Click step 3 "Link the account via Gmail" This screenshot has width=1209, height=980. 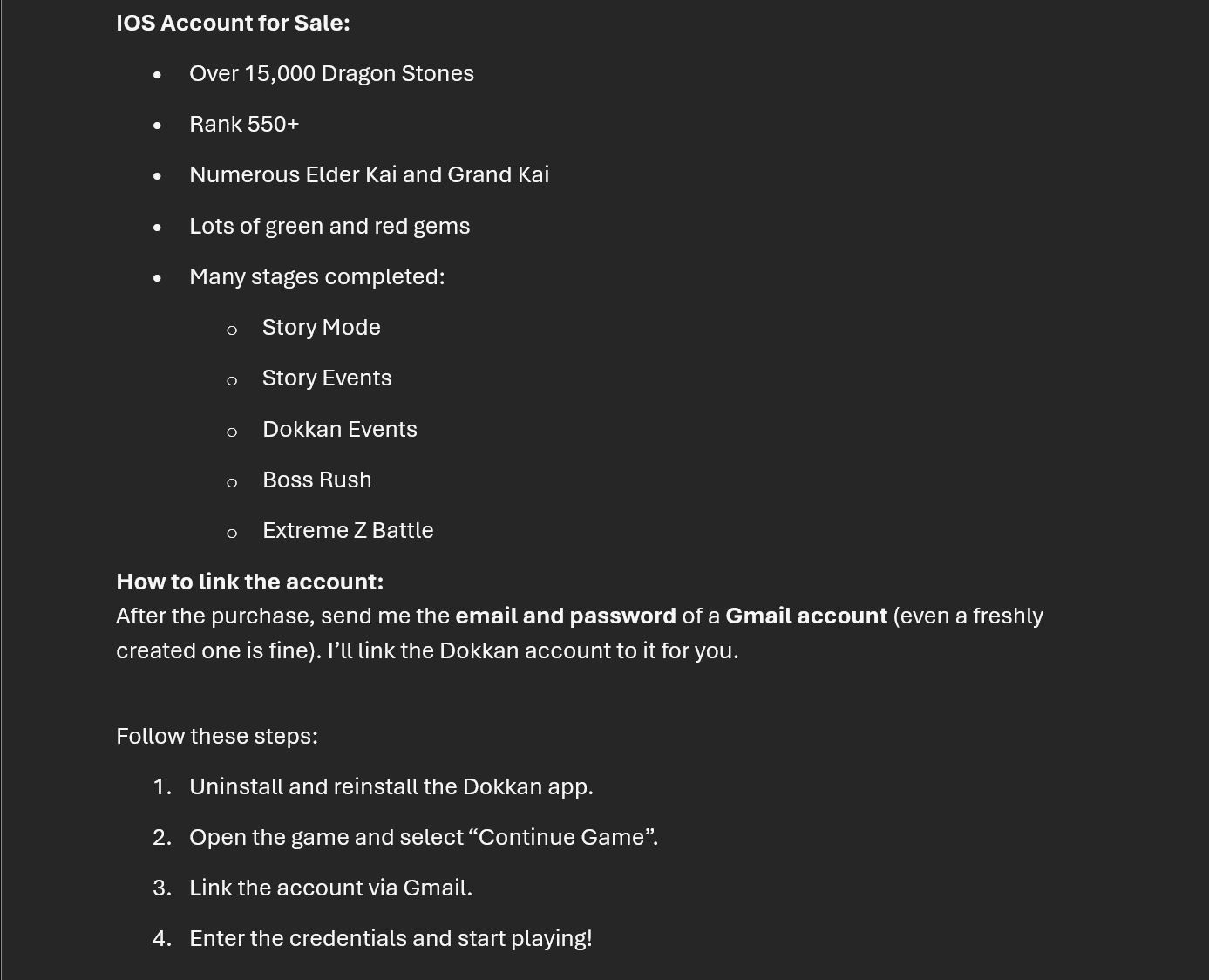pyautogui.click(x=330, y=888)
